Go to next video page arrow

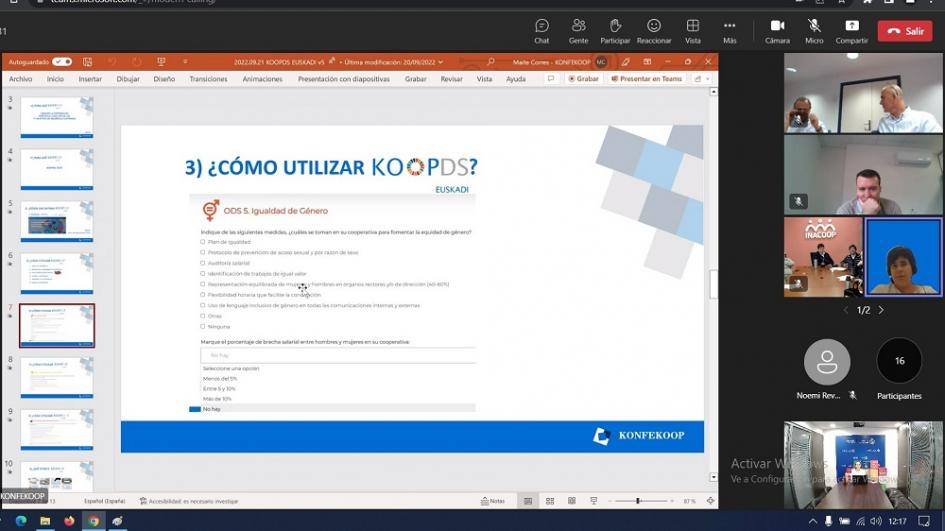click(x=881, y=310)
